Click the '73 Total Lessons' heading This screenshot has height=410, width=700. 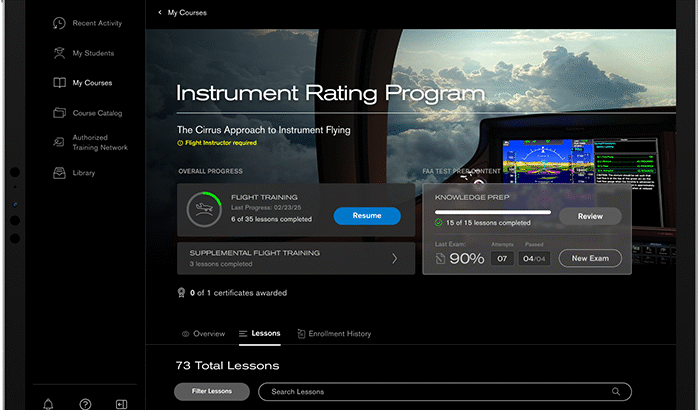point(227,365)
